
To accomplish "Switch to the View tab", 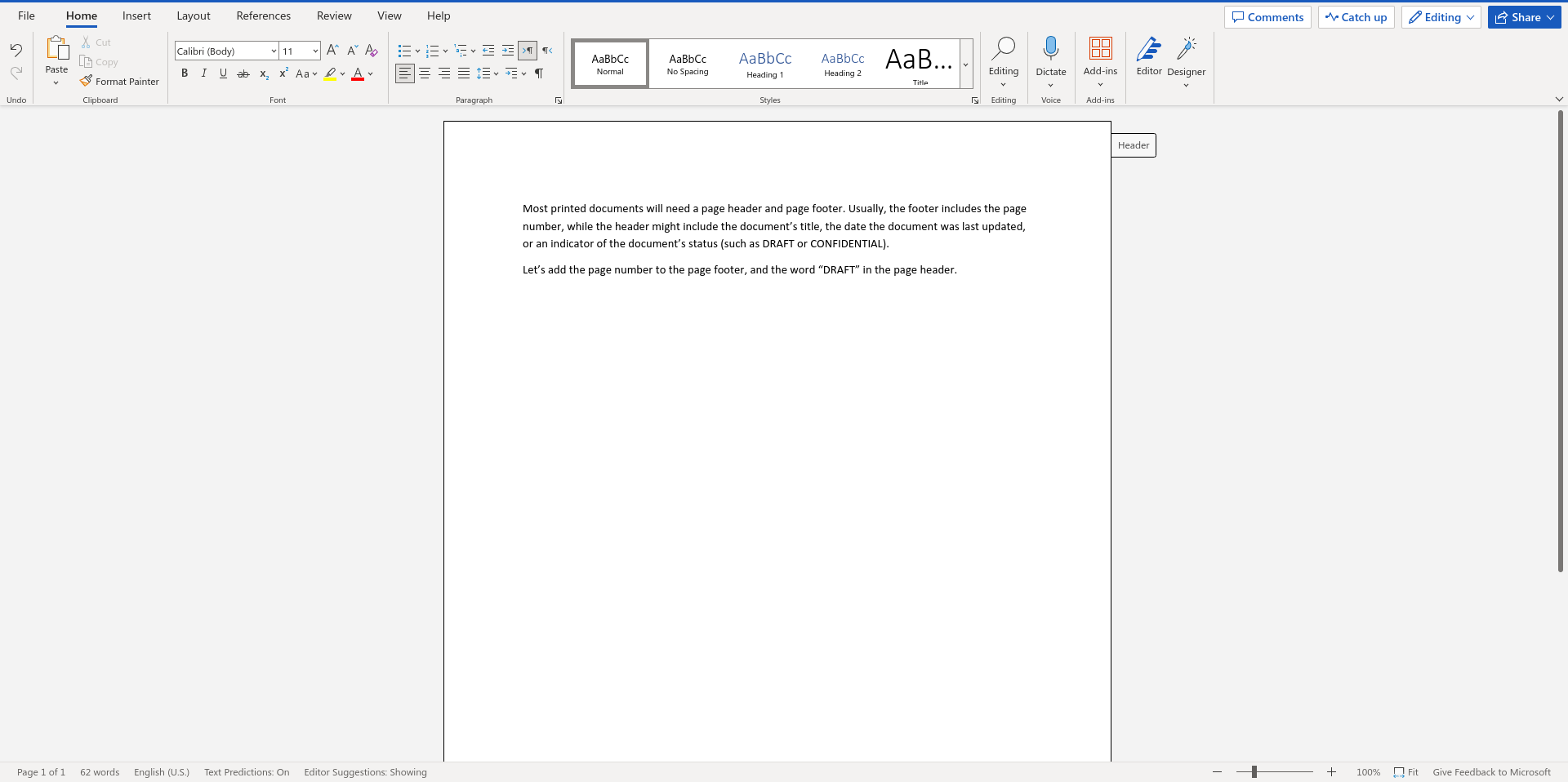I will click(390, 16).
